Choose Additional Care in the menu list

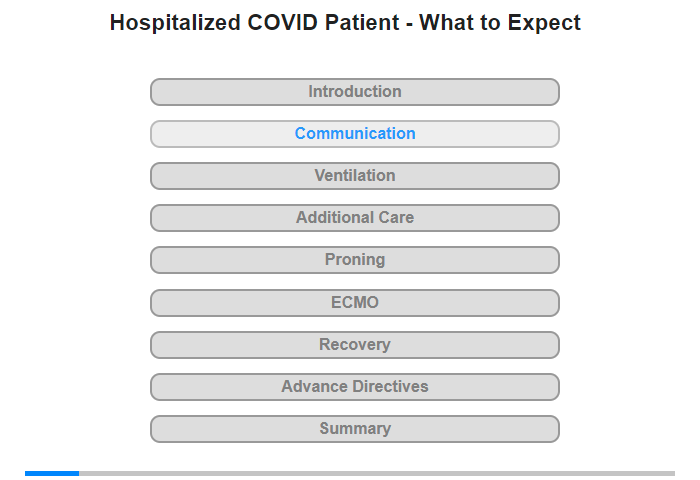pyautogui.click(x=355, y=217)
